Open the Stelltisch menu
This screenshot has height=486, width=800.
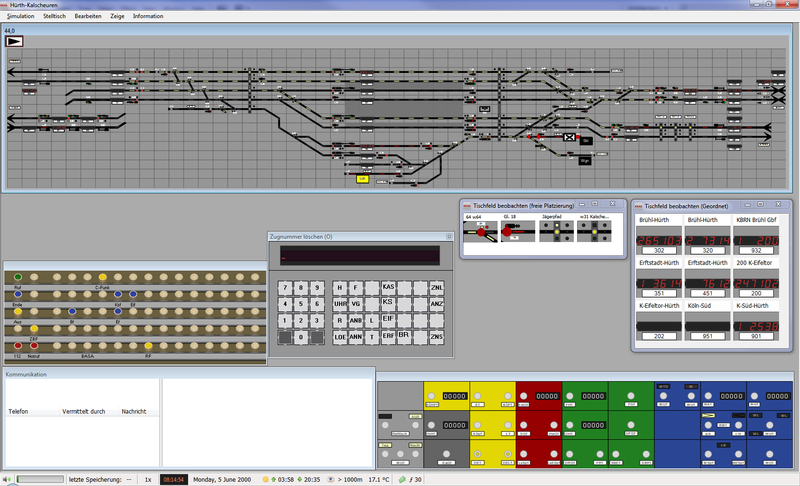(x=56, y=16)
